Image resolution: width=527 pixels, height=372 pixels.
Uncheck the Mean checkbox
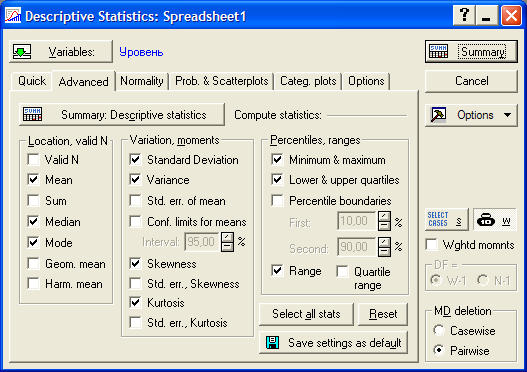click(x=34, y=179)
